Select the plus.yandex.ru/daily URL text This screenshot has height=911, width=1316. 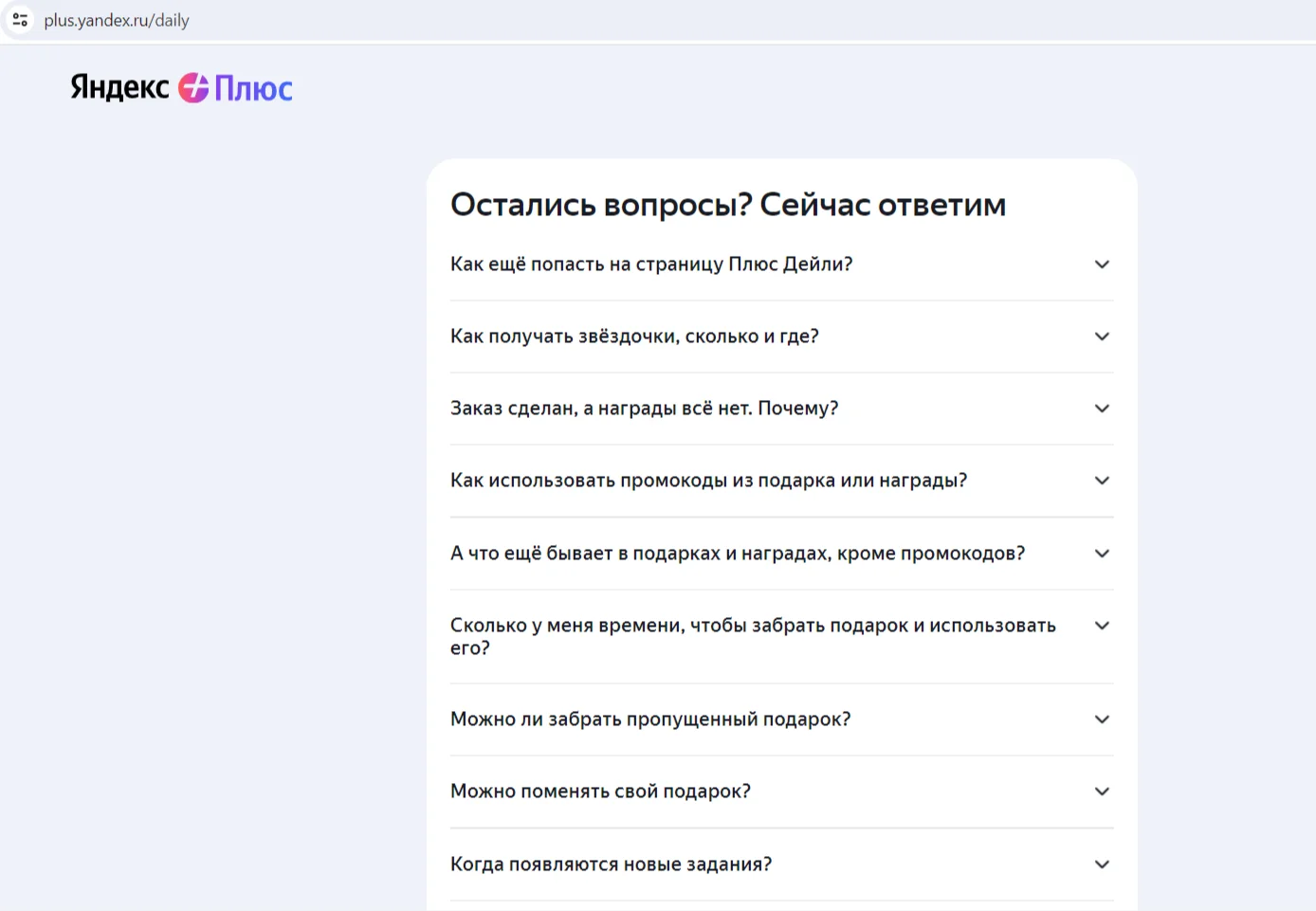point(117,20)
